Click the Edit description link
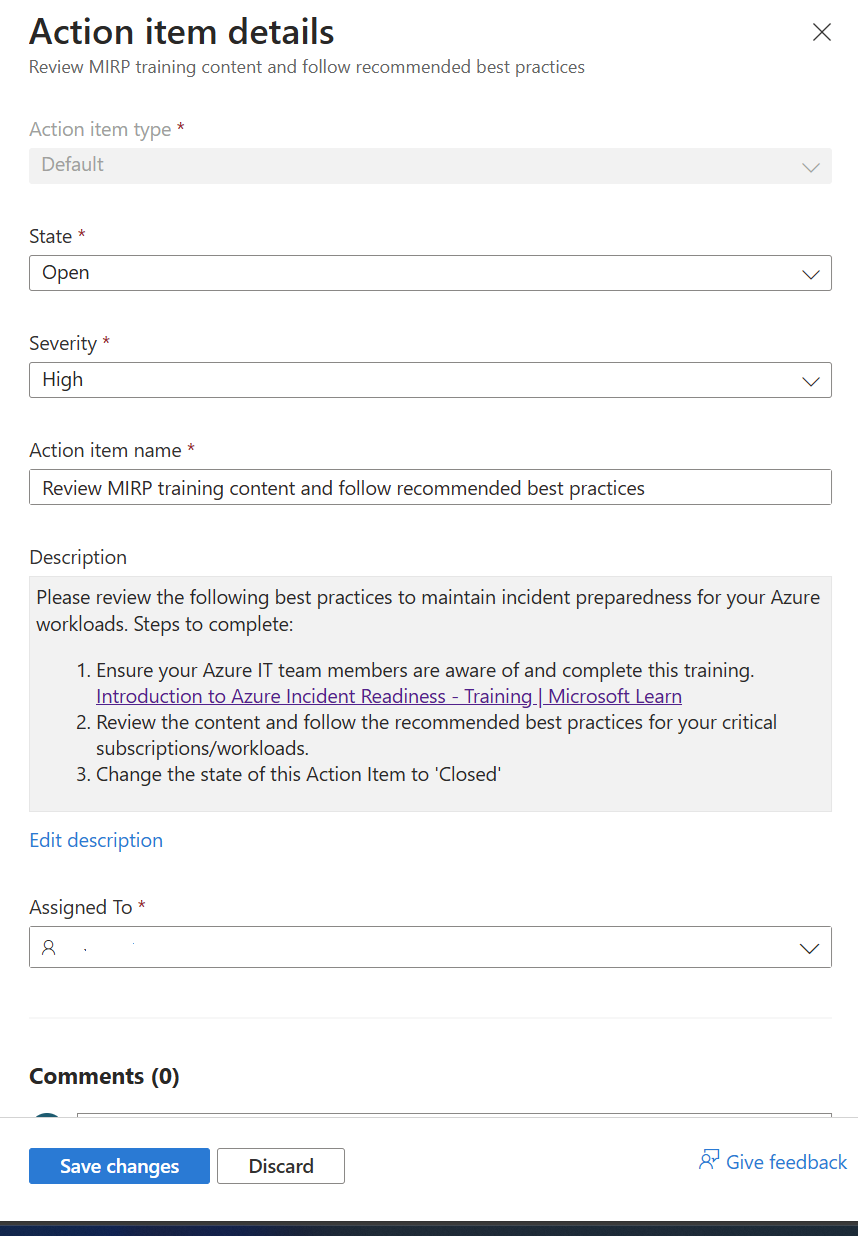 (96, 840)
